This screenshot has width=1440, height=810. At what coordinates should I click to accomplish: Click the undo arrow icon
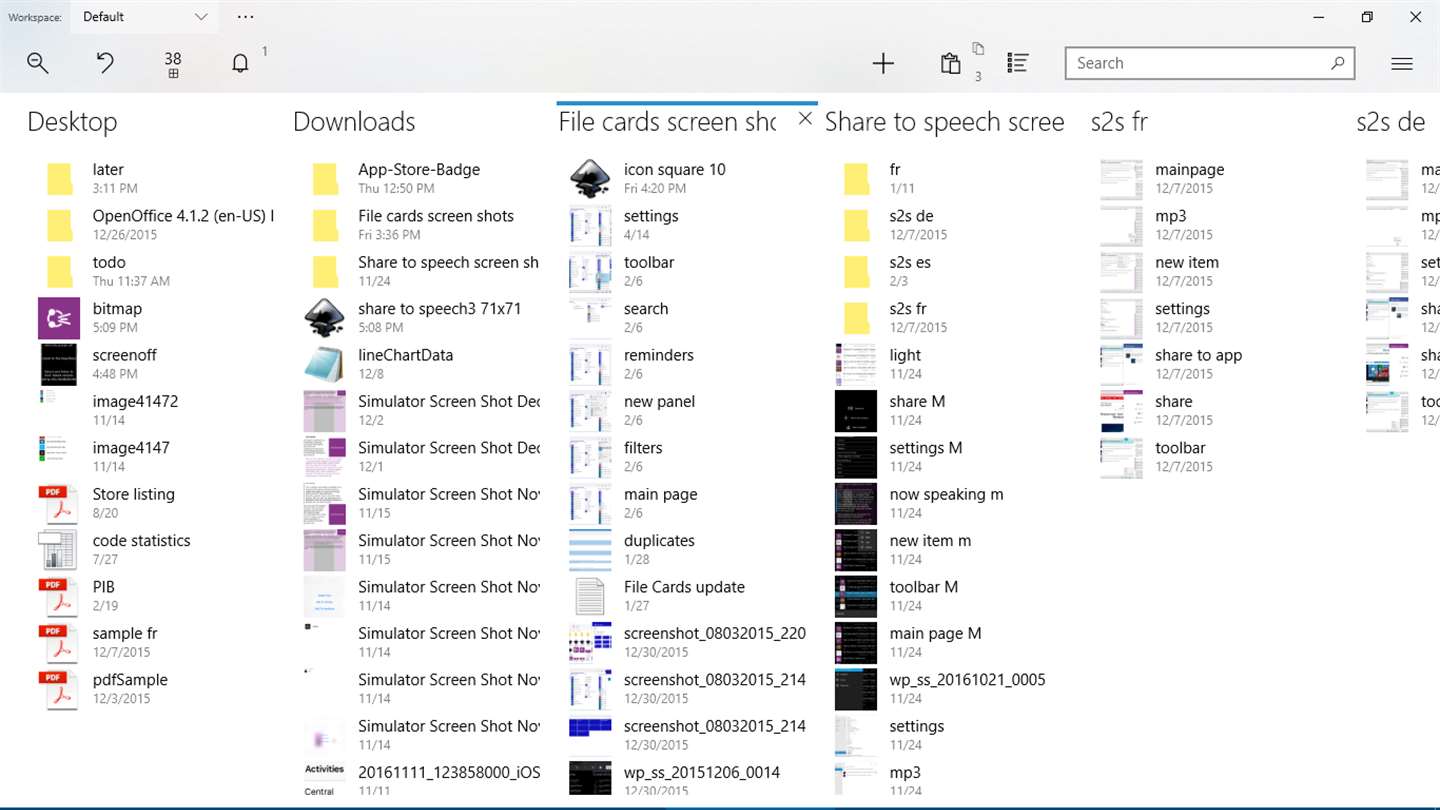click(x=105, y=63)
